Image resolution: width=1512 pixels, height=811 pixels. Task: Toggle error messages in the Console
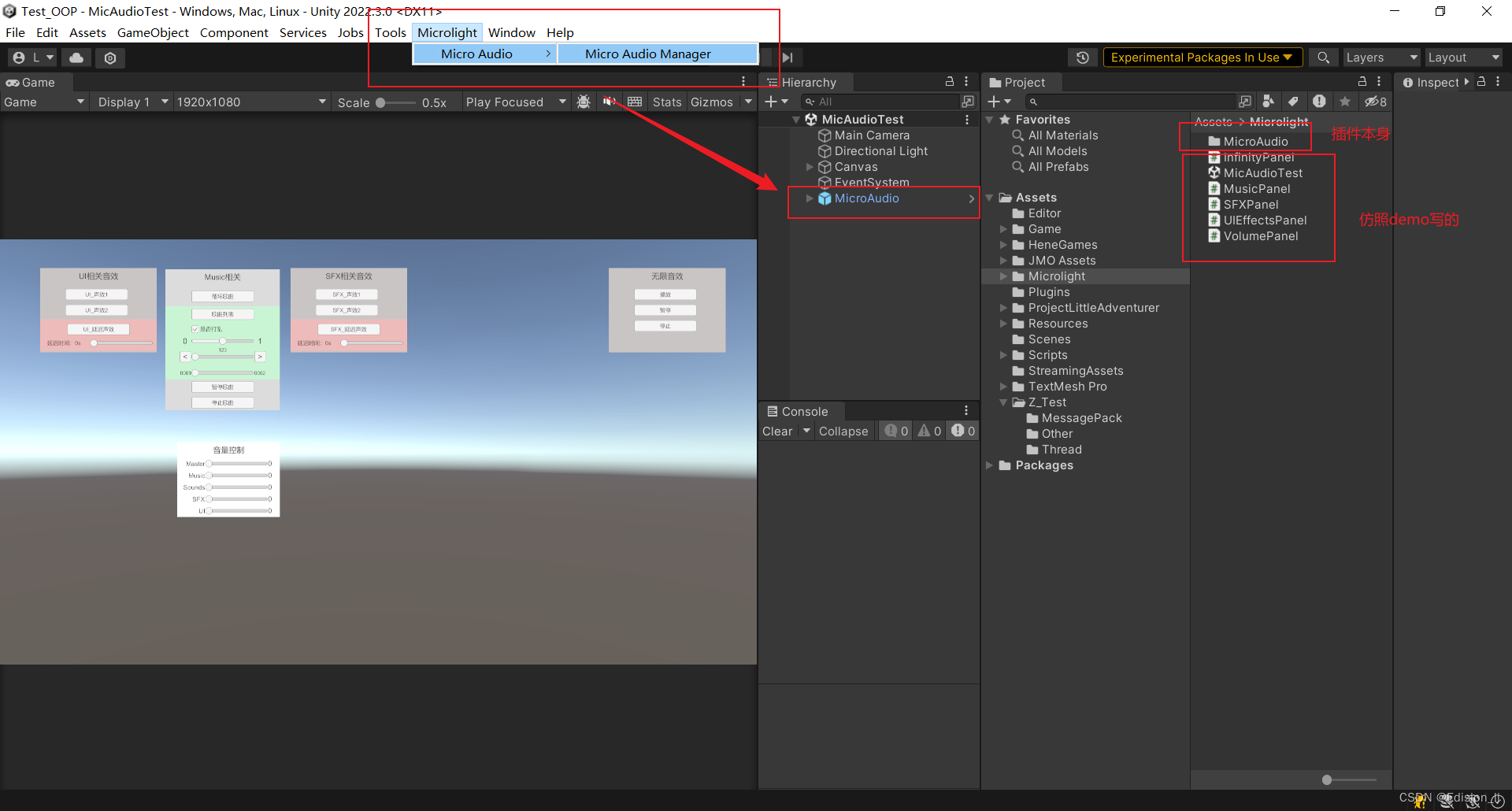click(962, 431)
